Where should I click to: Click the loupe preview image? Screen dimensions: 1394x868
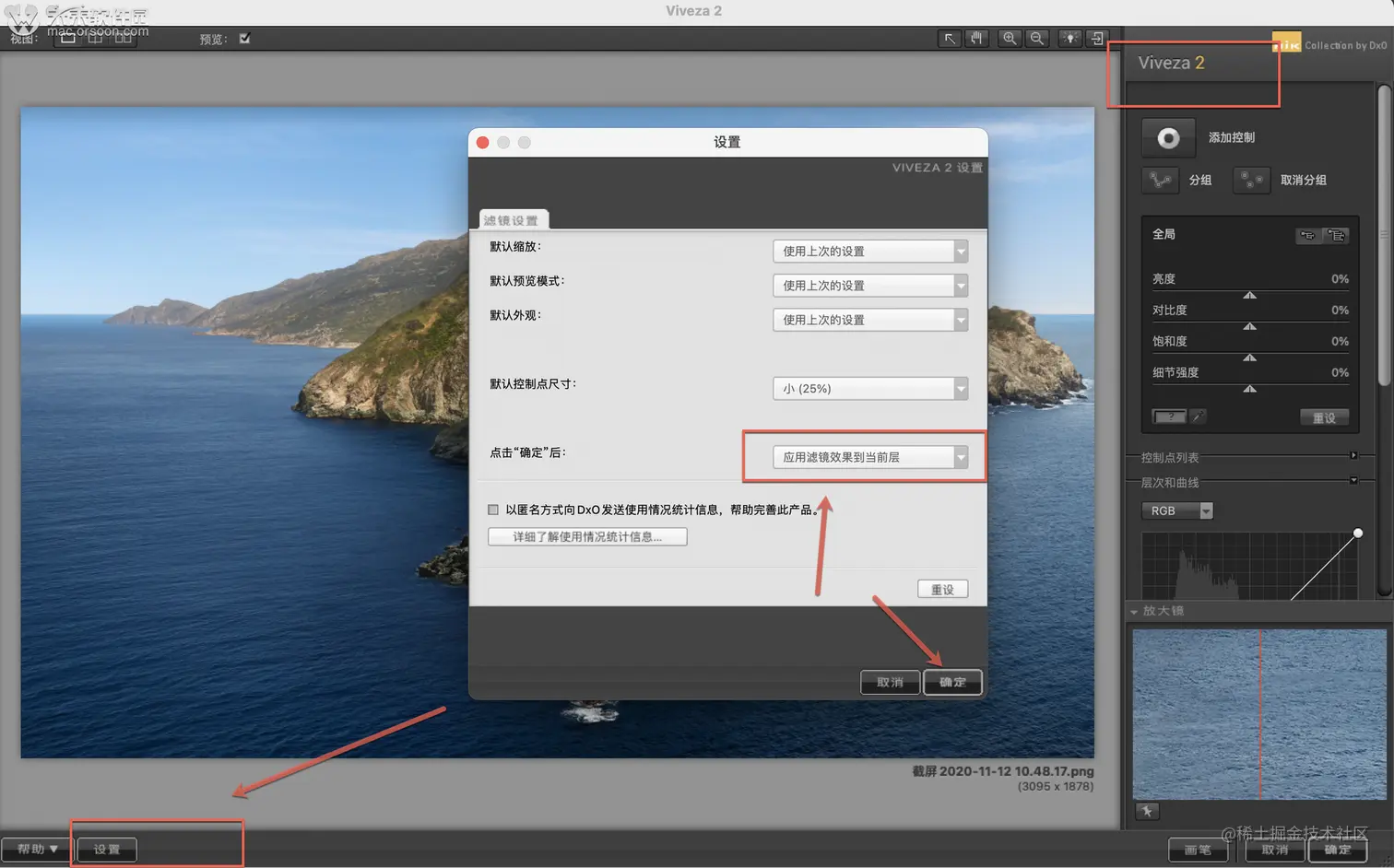pos(1259,714)
